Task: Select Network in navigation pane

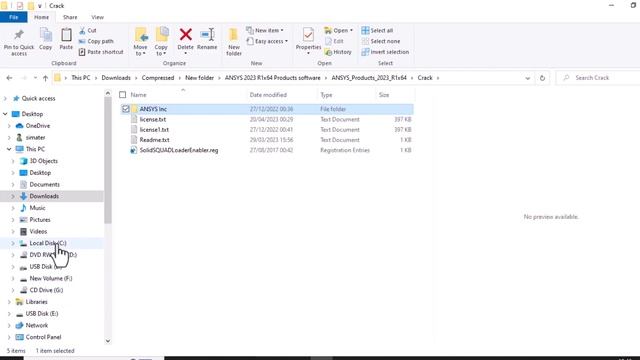Action: click(x=37, y=325)
